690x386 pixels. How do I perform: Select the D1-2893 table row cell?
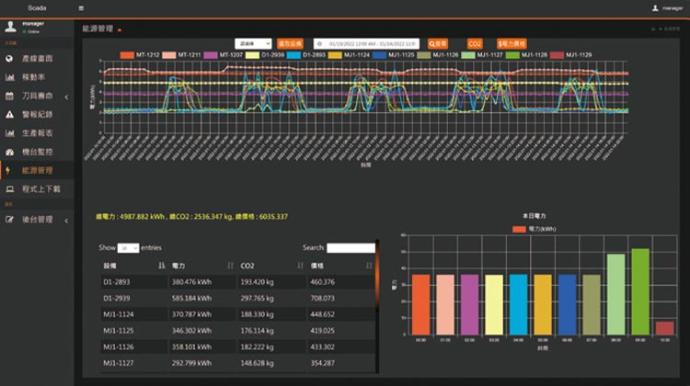[134, 282]
